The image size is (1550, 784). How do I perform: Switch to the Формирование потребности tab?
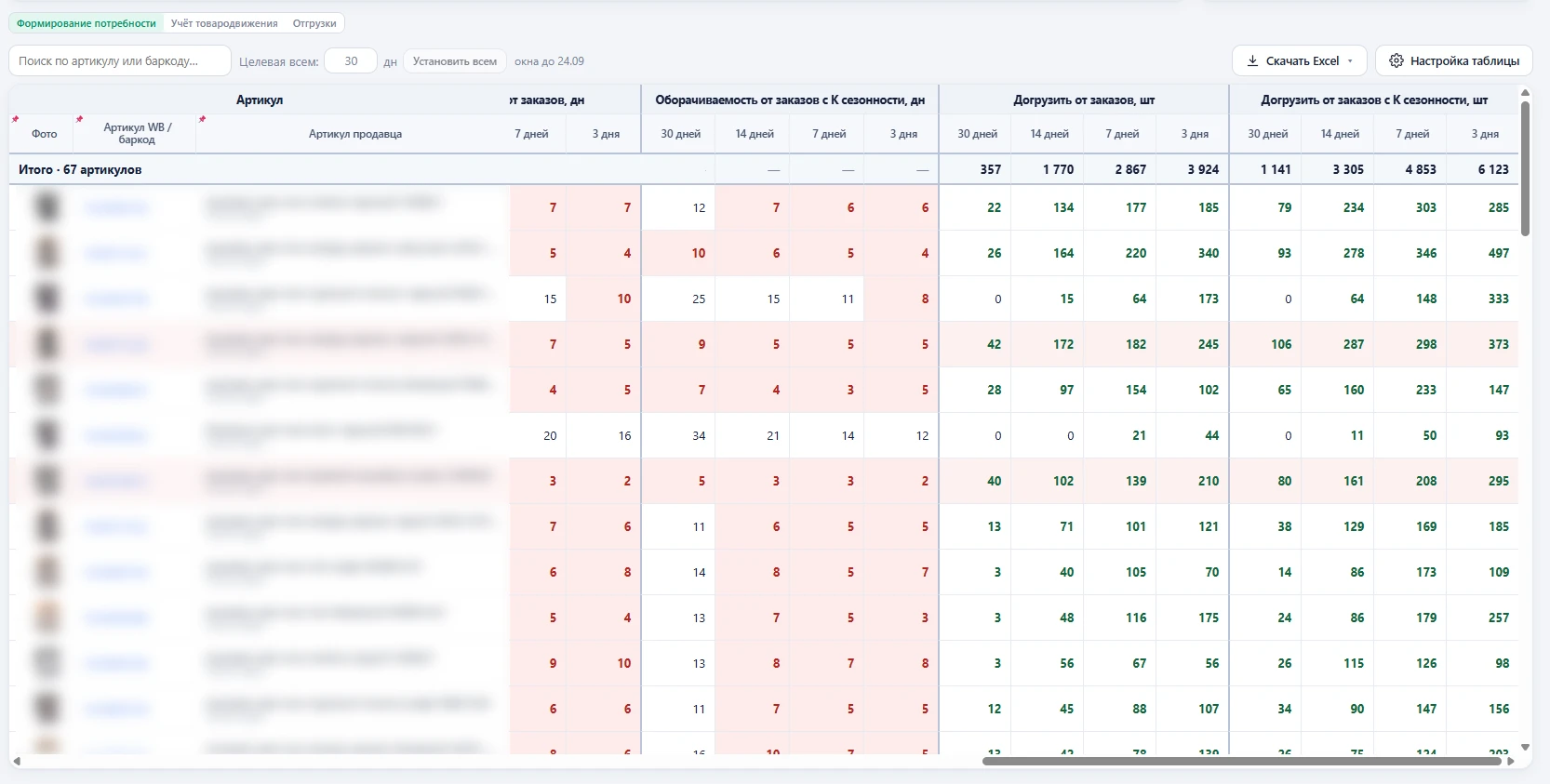coord(87,23)
